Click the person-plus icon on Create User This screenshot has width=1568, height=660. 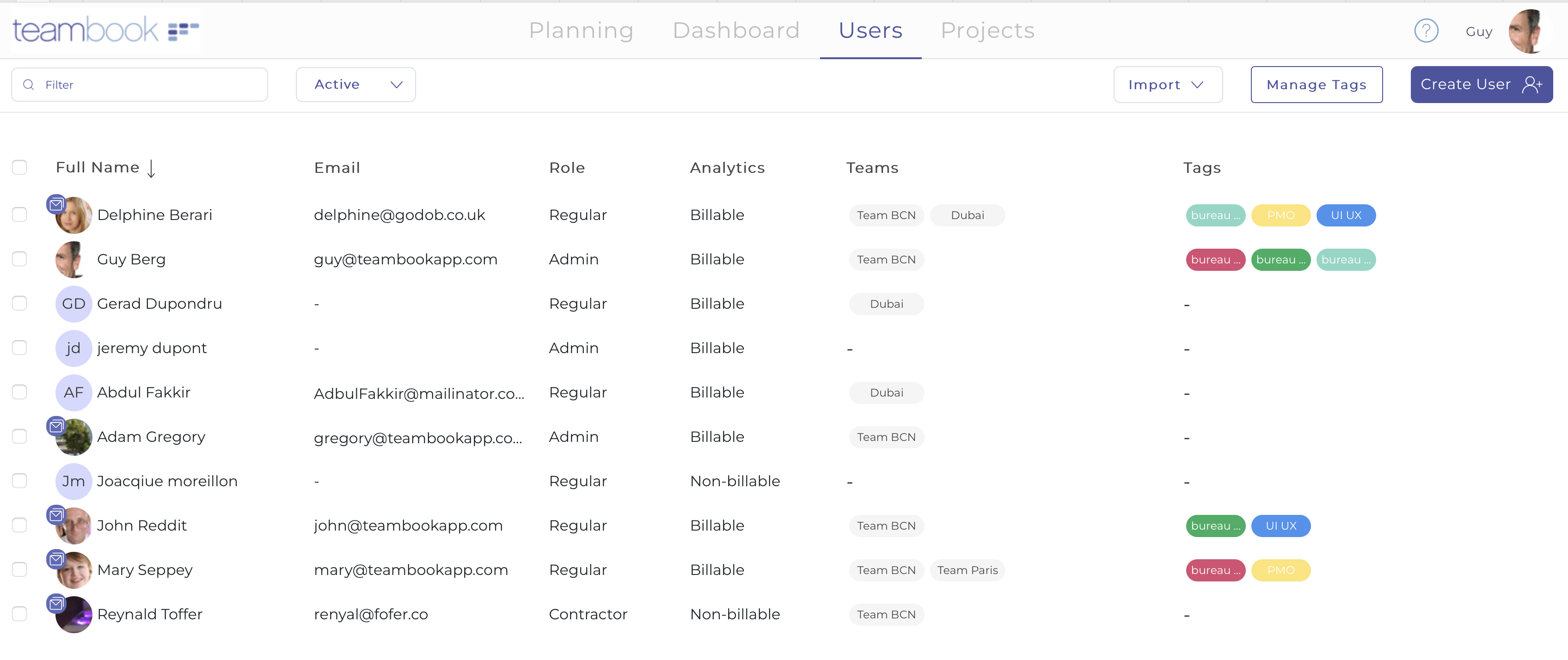1531,84
